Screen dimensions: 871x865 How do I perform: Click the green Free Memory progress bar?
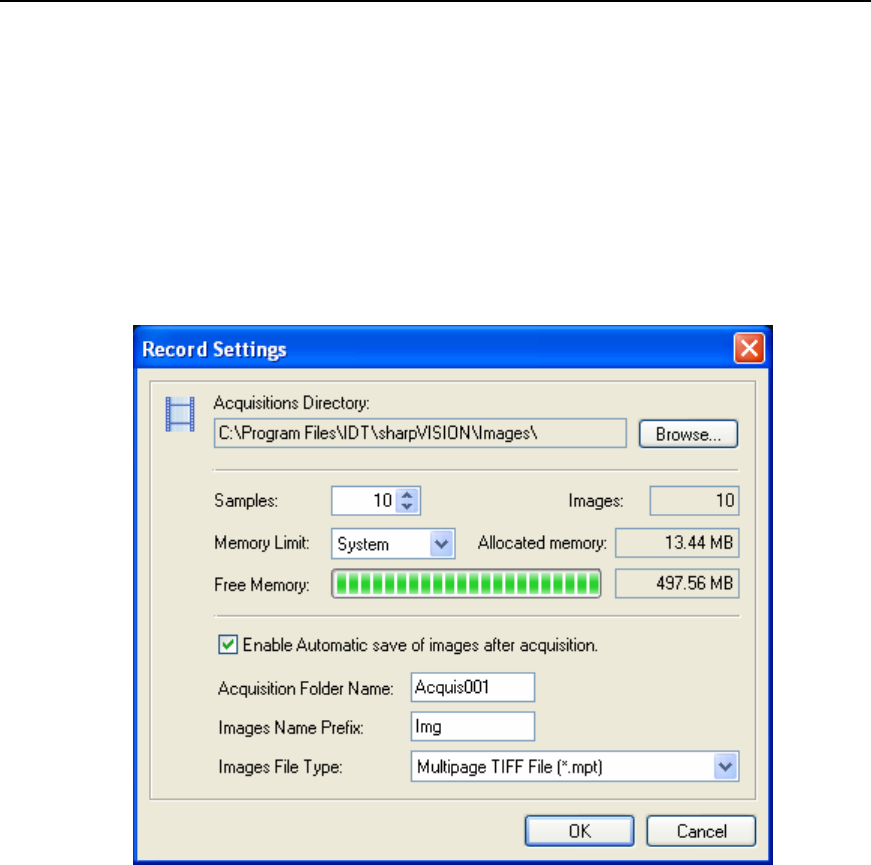coord(465,585)
